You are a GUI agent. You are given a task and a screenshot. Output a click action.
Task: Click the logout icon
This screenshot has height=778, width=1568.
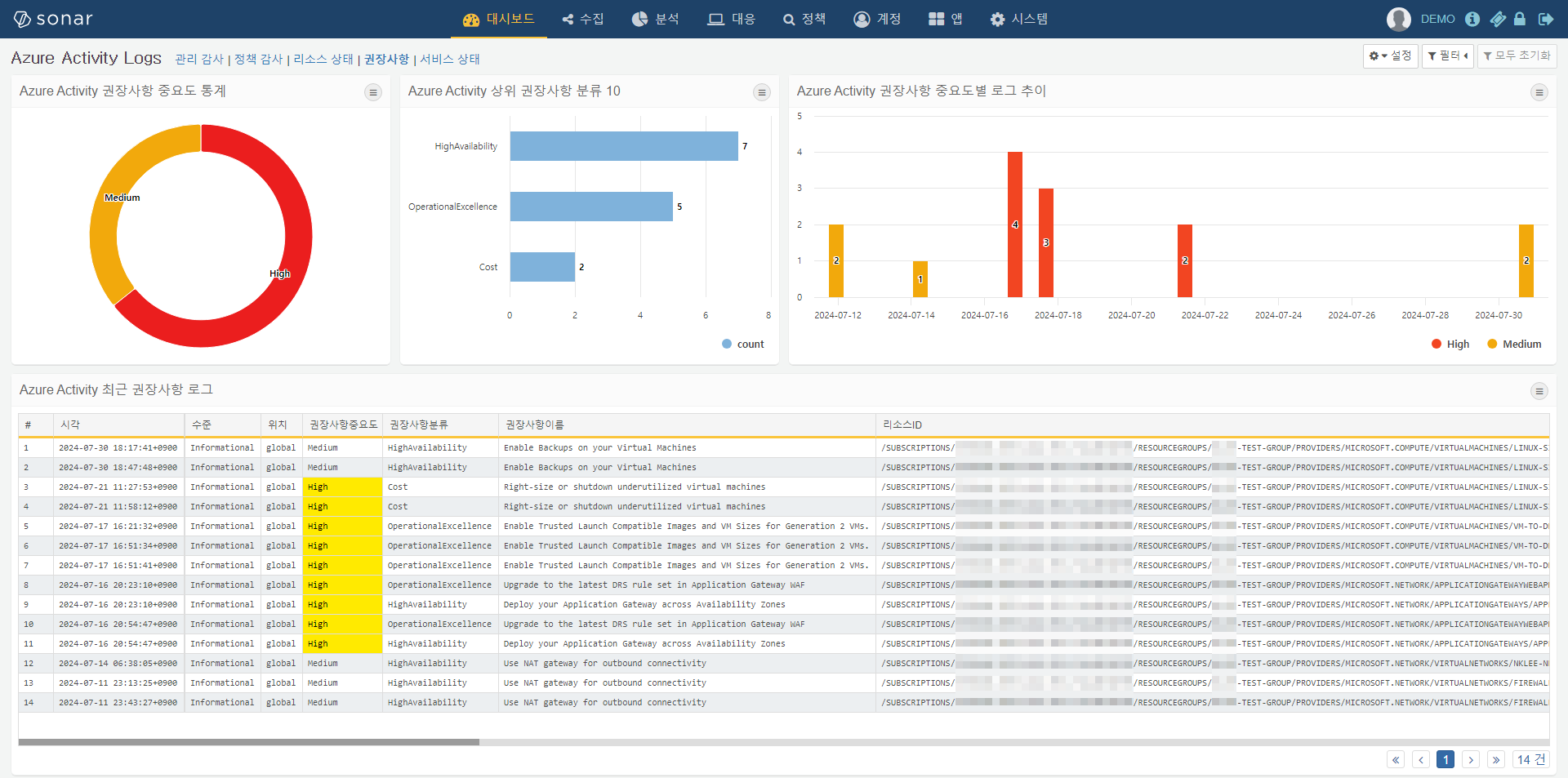[x=1546, y=19]
